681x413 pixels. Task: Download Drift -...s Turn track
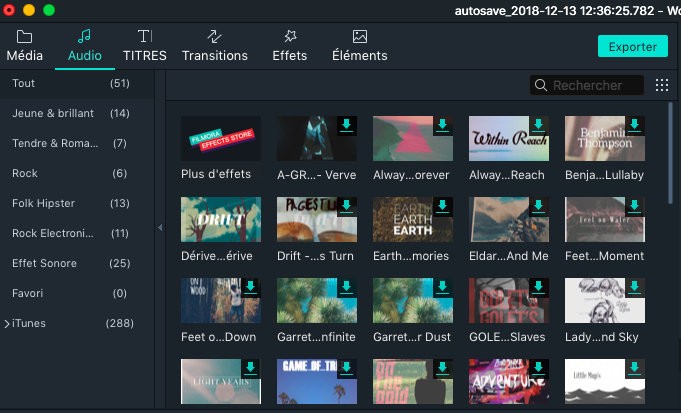[x=347, y=206]
